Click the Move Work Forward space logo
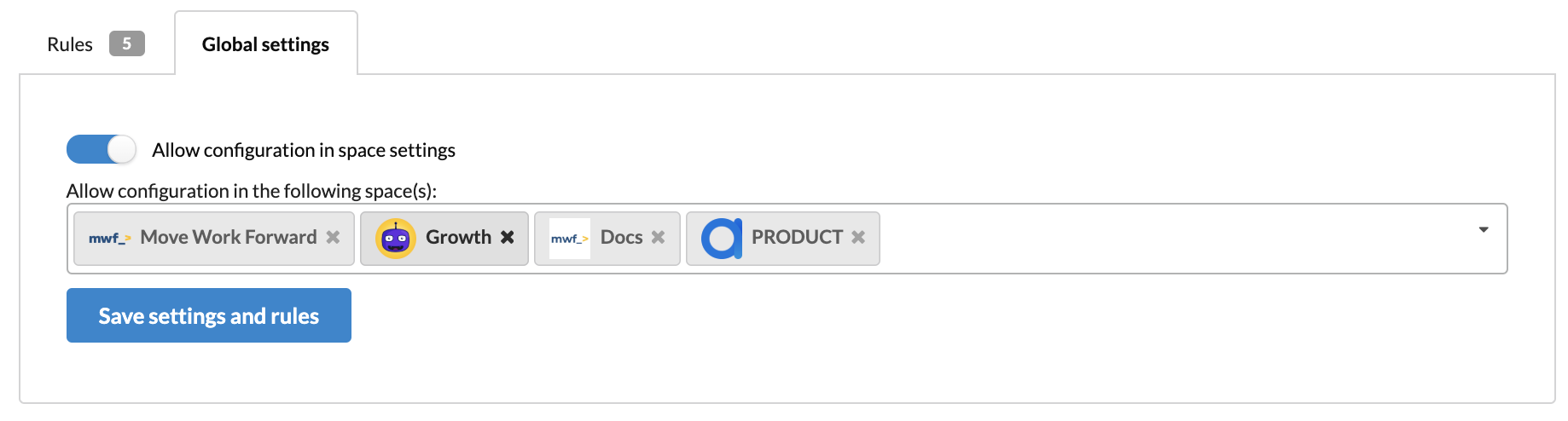Viewport: 1568px width, 421px height. [x=109, y=239]
